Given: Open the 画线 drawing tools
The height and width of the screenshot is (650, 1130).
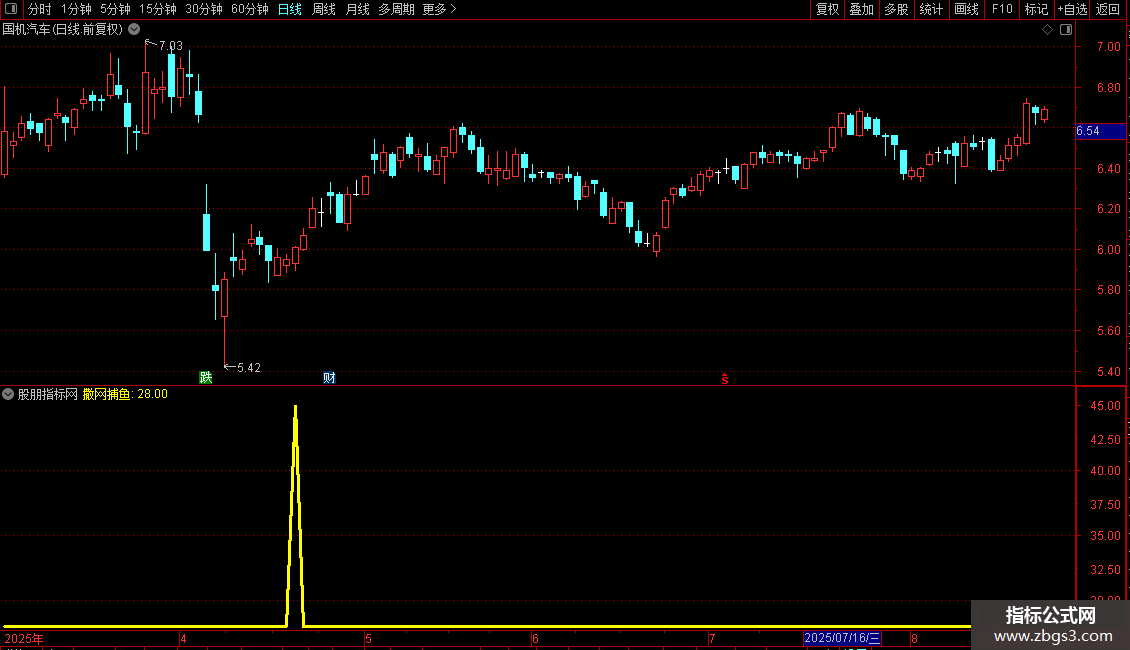Looking at the screenshot, I should (x=966, y=9).
